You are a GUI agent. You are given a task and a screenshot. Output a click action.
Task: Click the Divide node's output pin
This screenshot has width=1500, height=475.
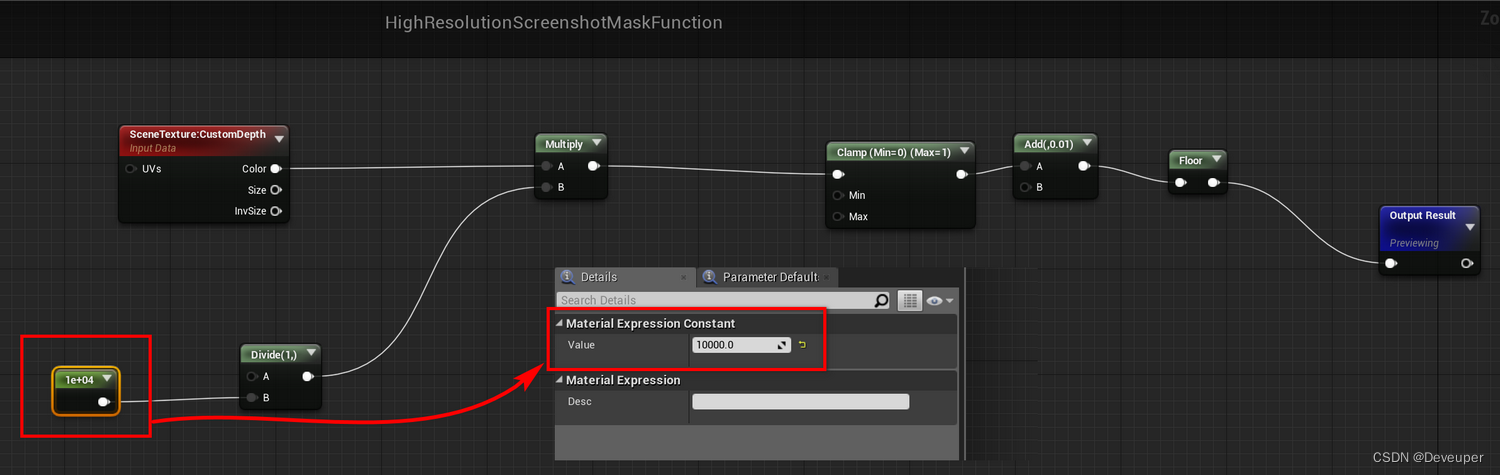click(x=308, y=376)
